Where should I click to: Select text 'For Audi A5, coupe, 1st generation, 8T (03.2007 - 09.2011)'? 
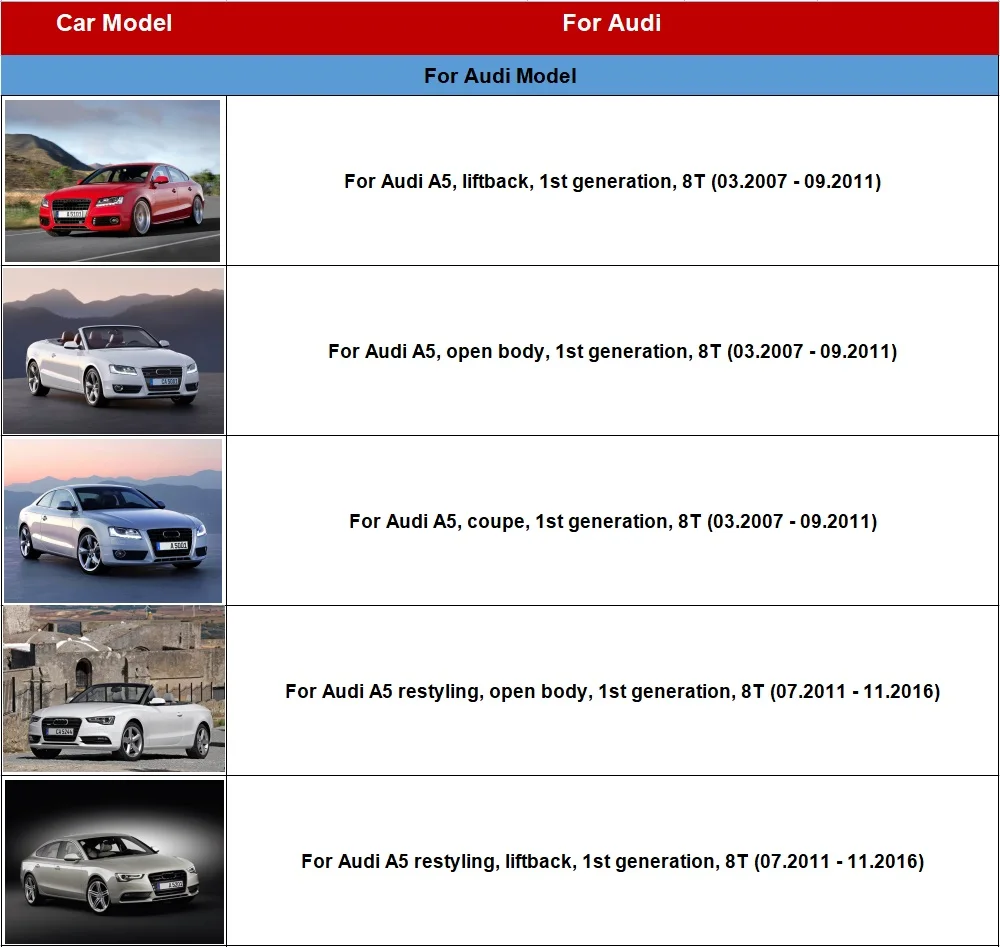613,521
